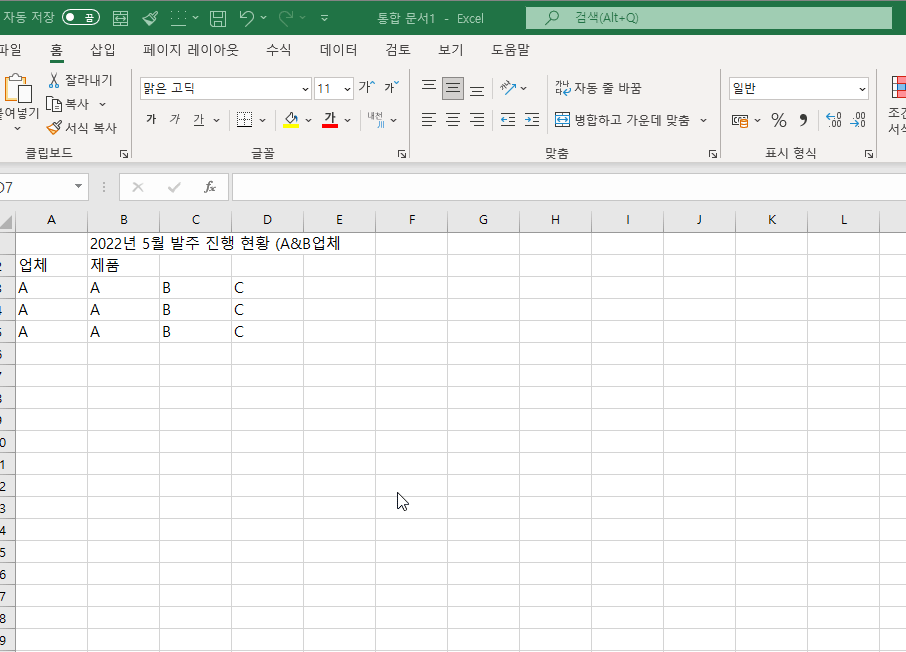Click 병합하고 가운데 맞춤 button
Viewport: 906px width, 652px height.
(x=622, y=120)
